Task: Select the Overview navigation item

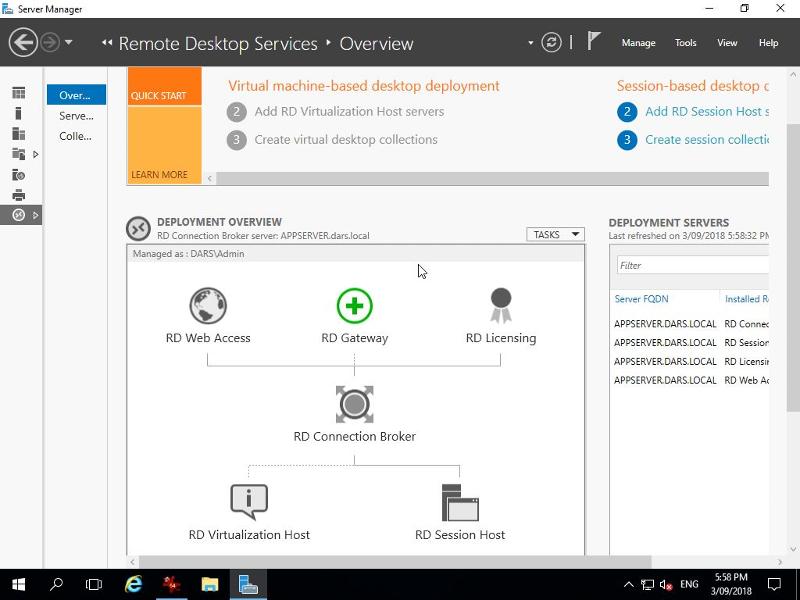Action: pyautogui.click(x=76, y=95)
